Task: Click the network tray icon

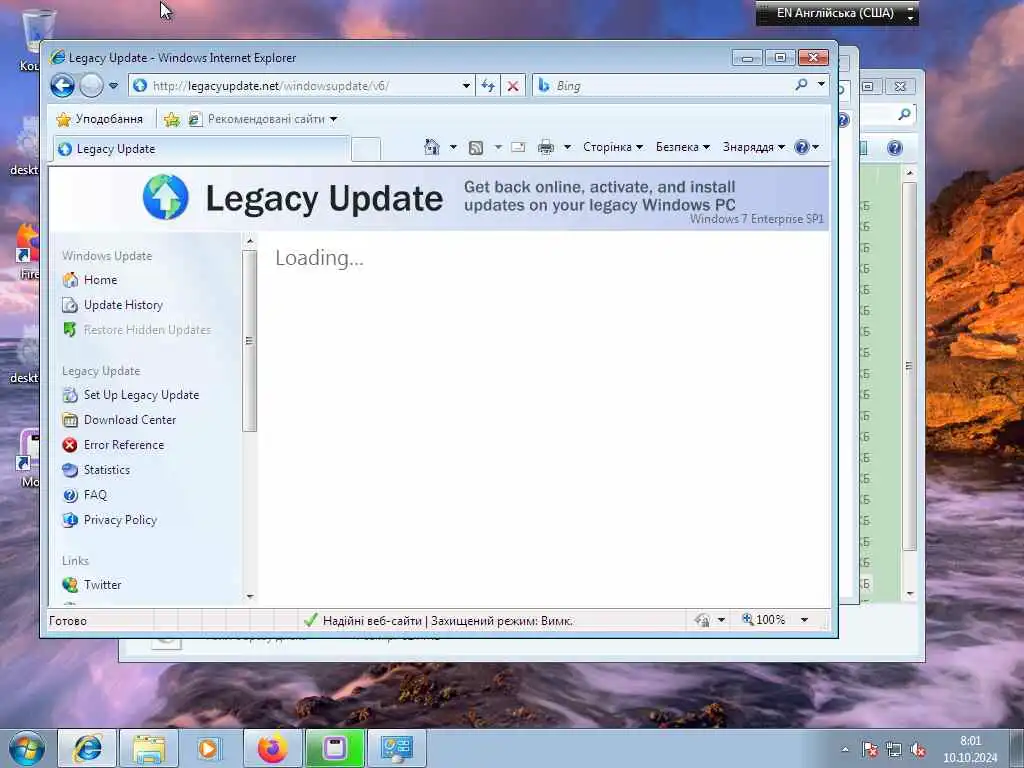Action: pyautogui.click(x=893, y=750)
